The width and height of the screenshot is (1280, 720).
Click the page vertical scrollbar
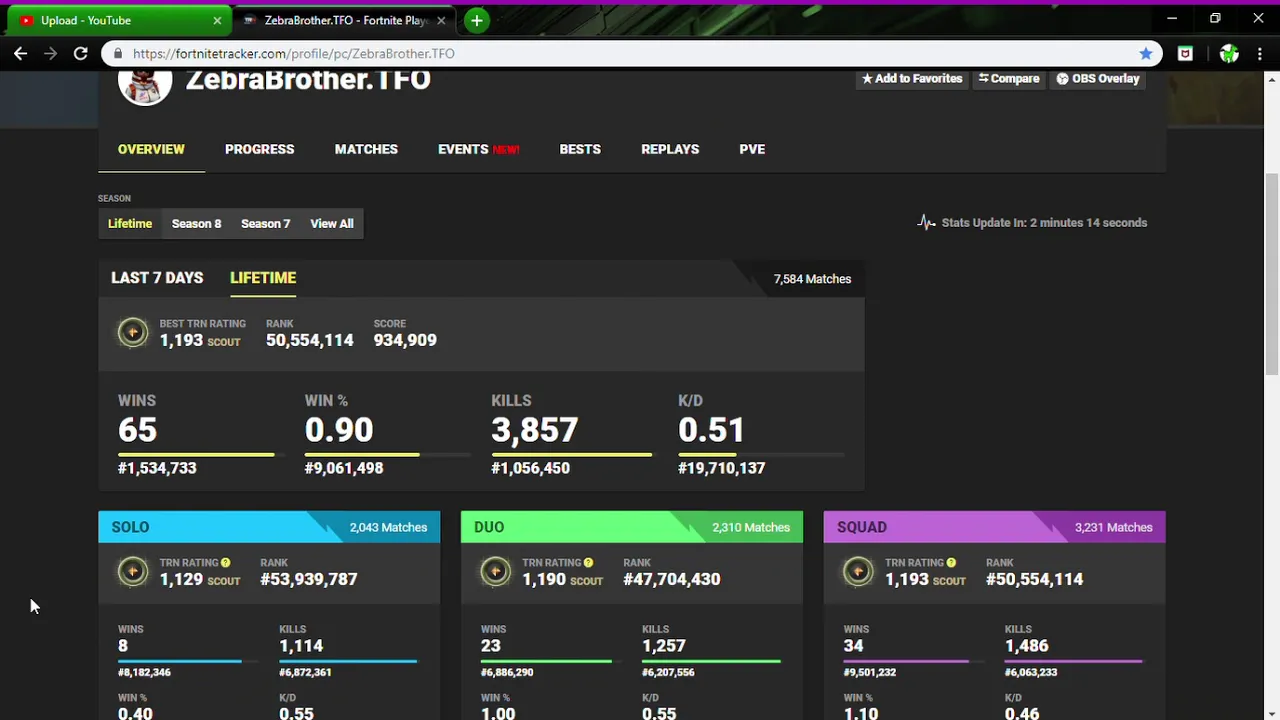1272,275
